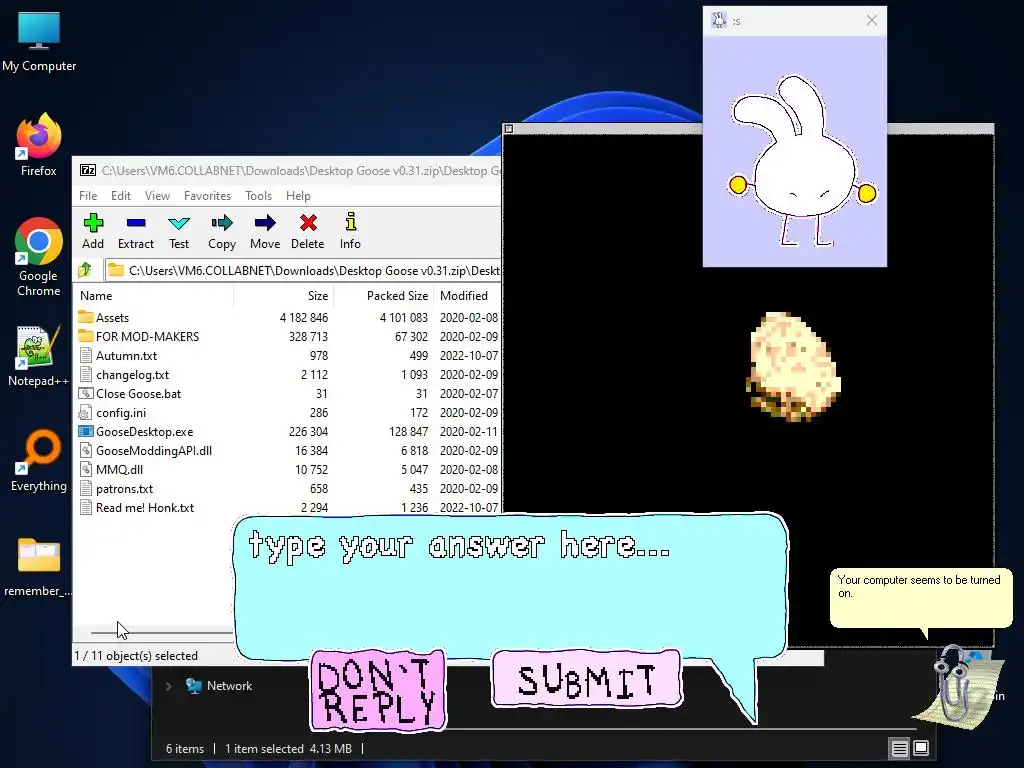Click the bunny window title icon

(x=719, y=20)
